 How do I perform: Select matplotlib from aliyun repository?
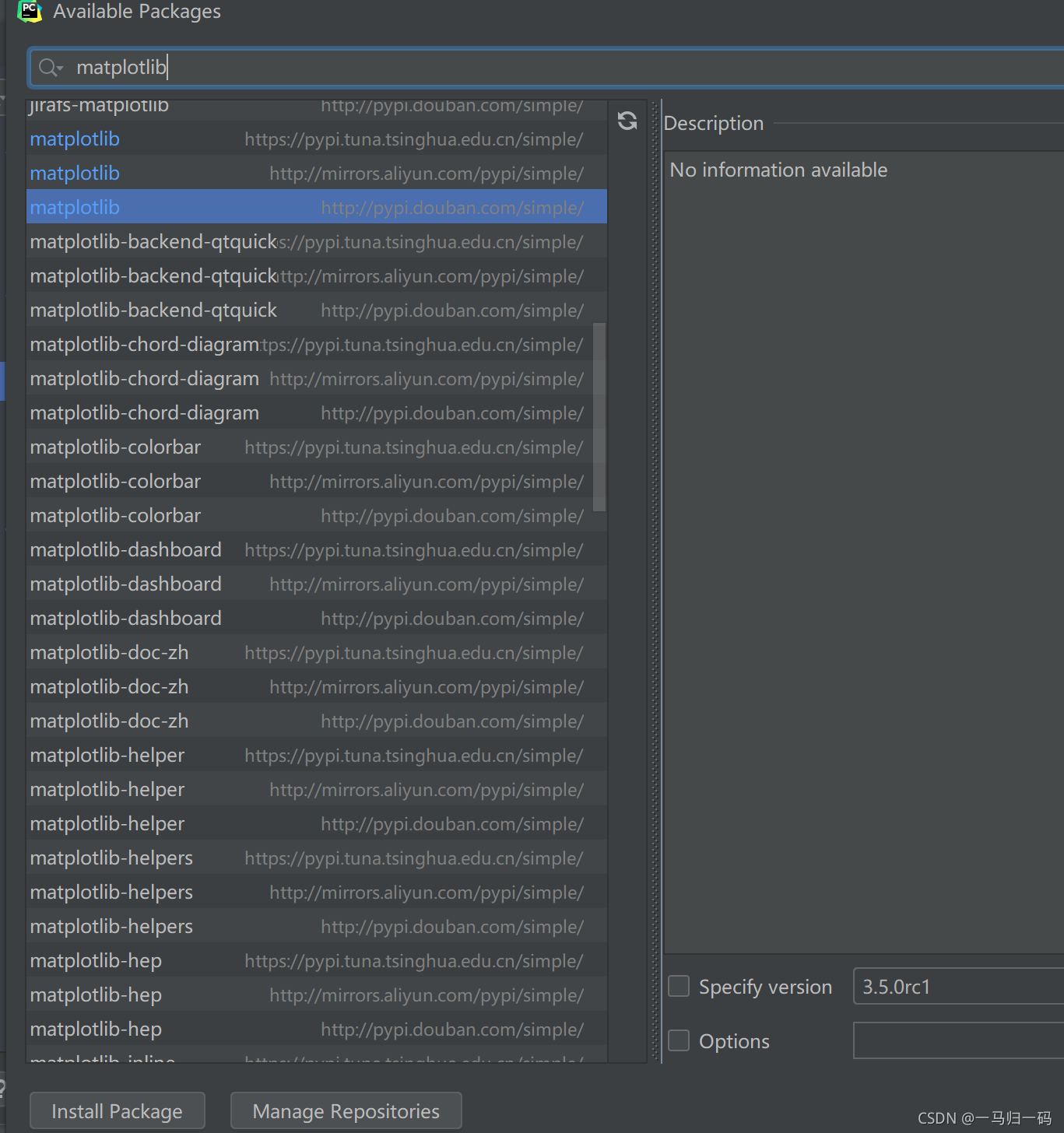coord(317,174)
